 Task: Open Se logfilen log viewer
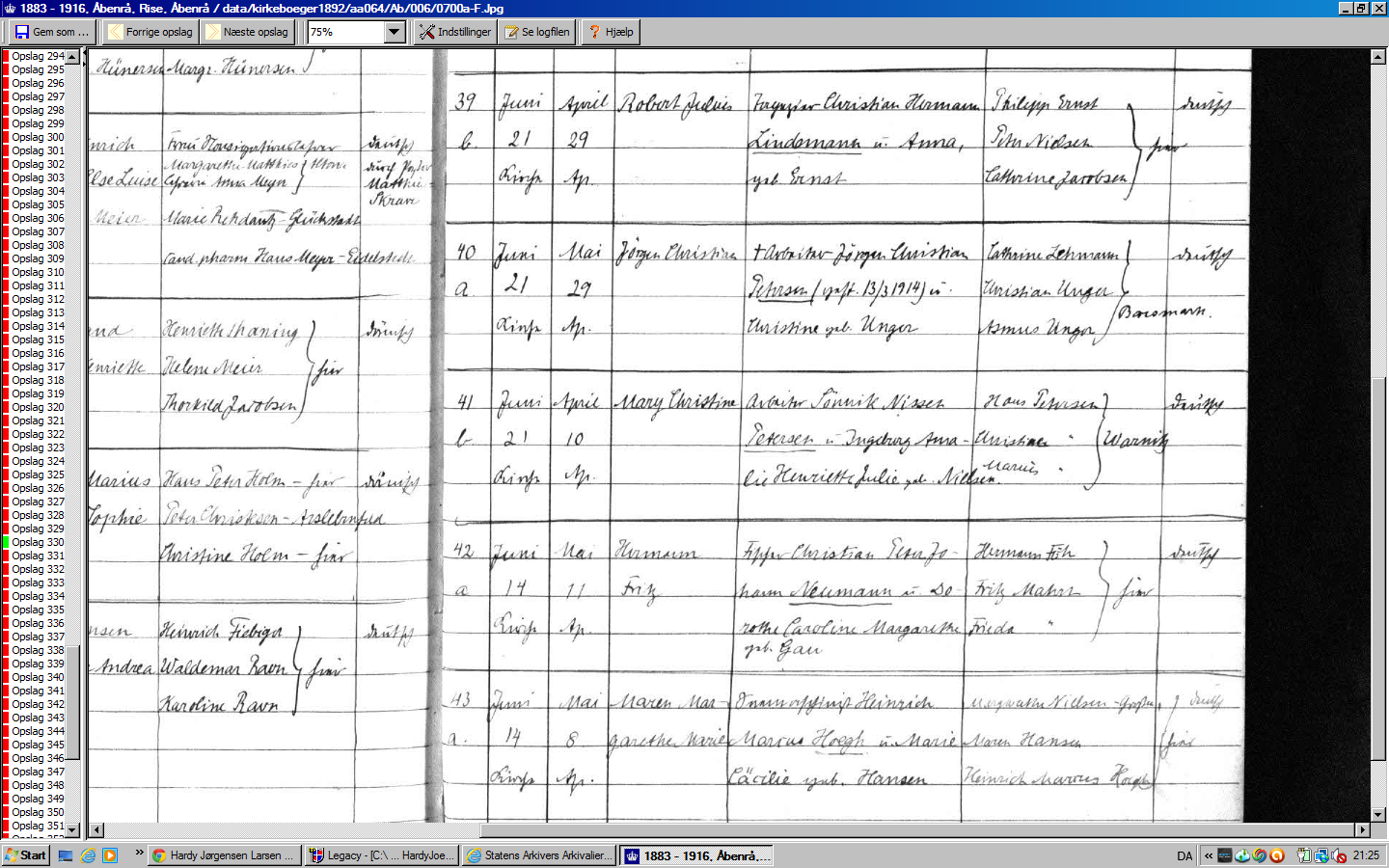click(x=537, y=32)
